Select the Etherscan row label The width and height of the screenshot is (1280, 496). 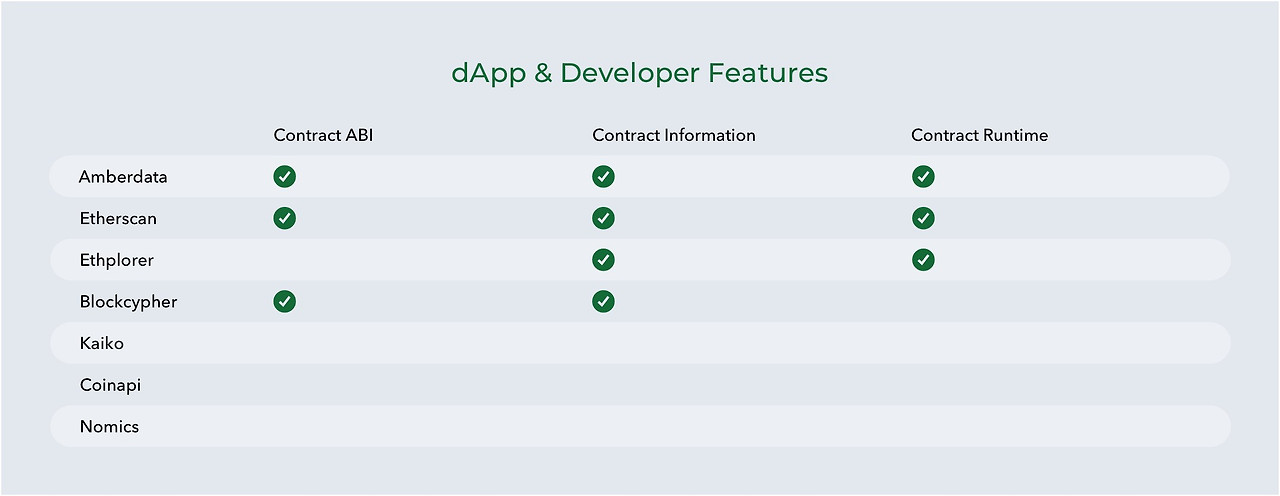click(118, 218)
